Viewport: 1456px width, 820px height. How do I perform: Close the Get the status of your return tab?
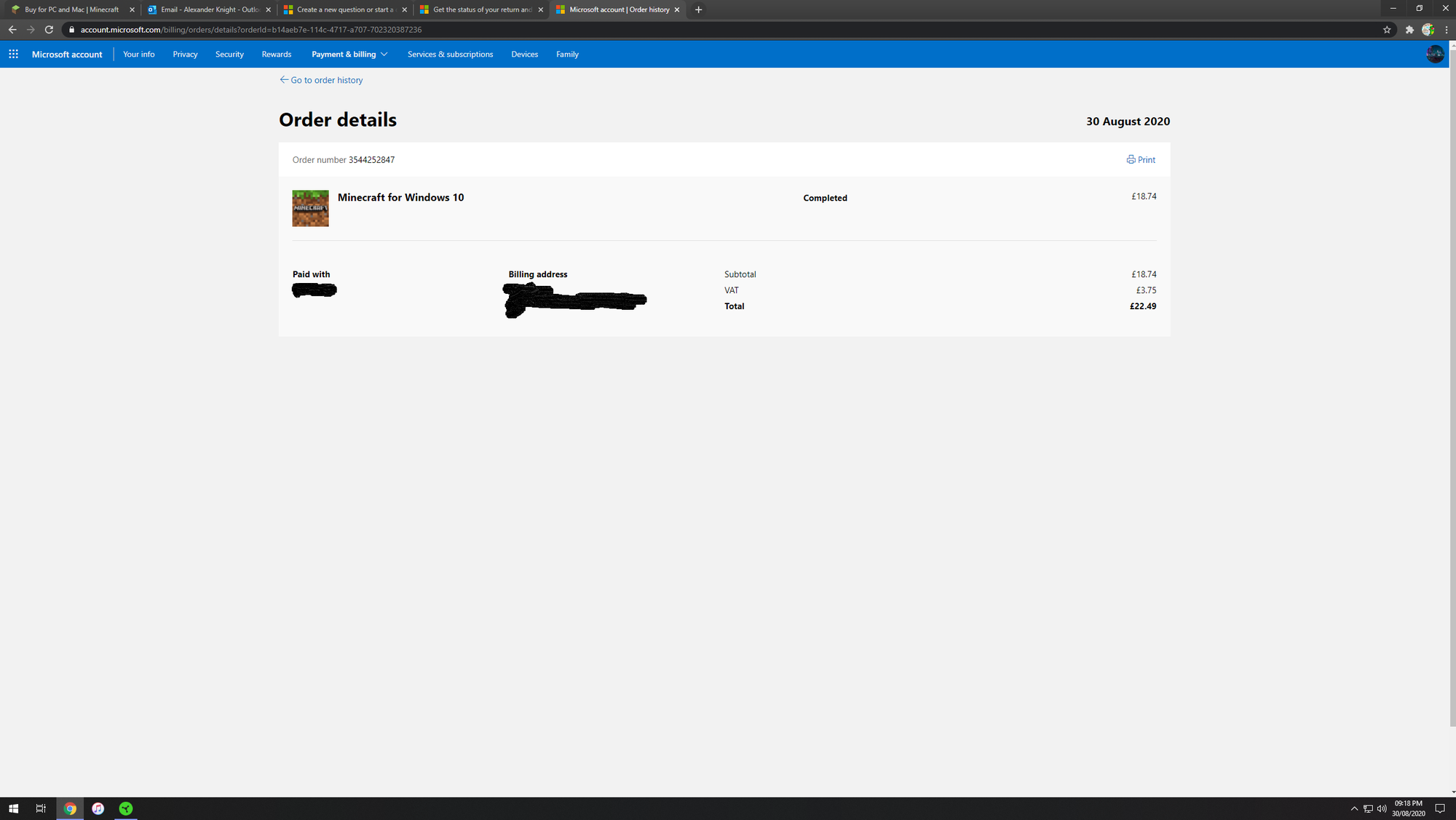tap(540, 9)
